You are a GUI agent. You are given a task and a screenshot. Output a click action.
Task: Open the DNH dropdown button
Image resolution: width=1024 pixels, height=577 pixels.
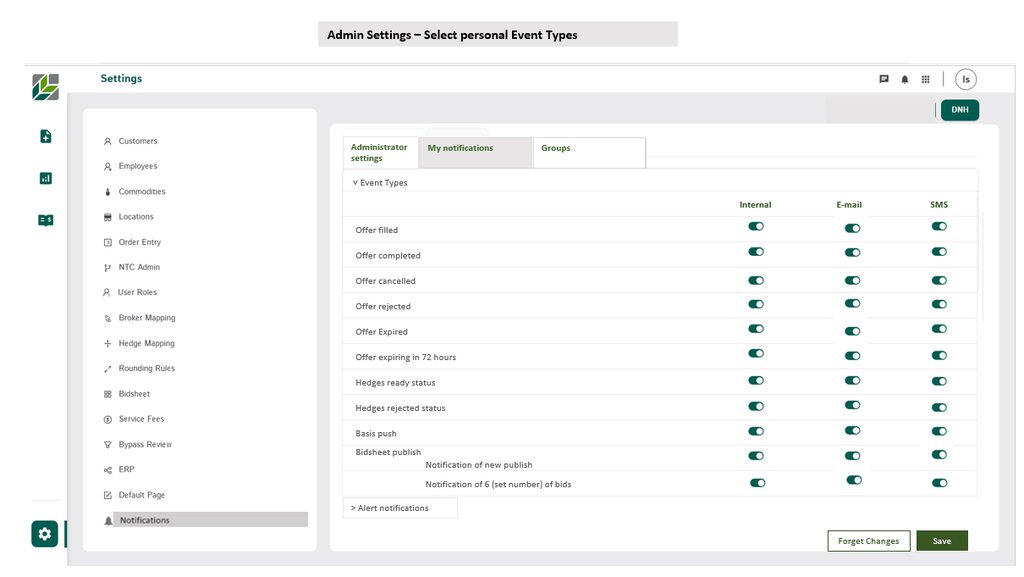(959, 110)
